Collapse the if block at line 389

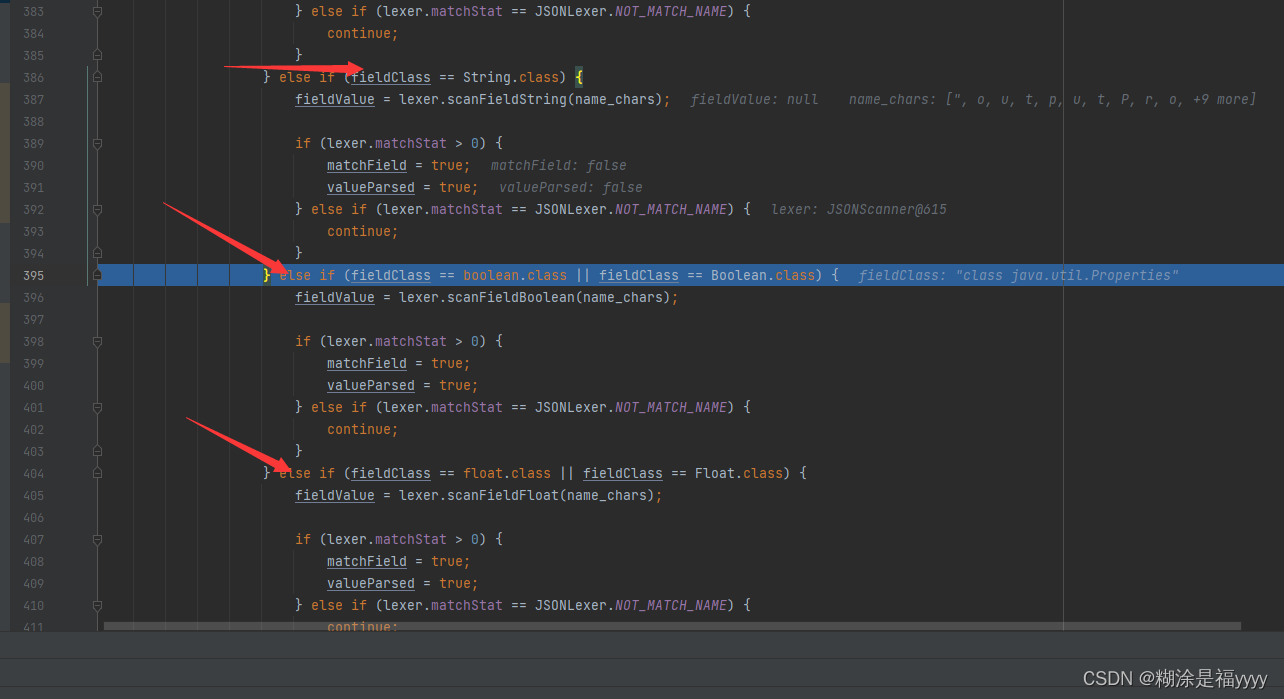coord(97,143)
